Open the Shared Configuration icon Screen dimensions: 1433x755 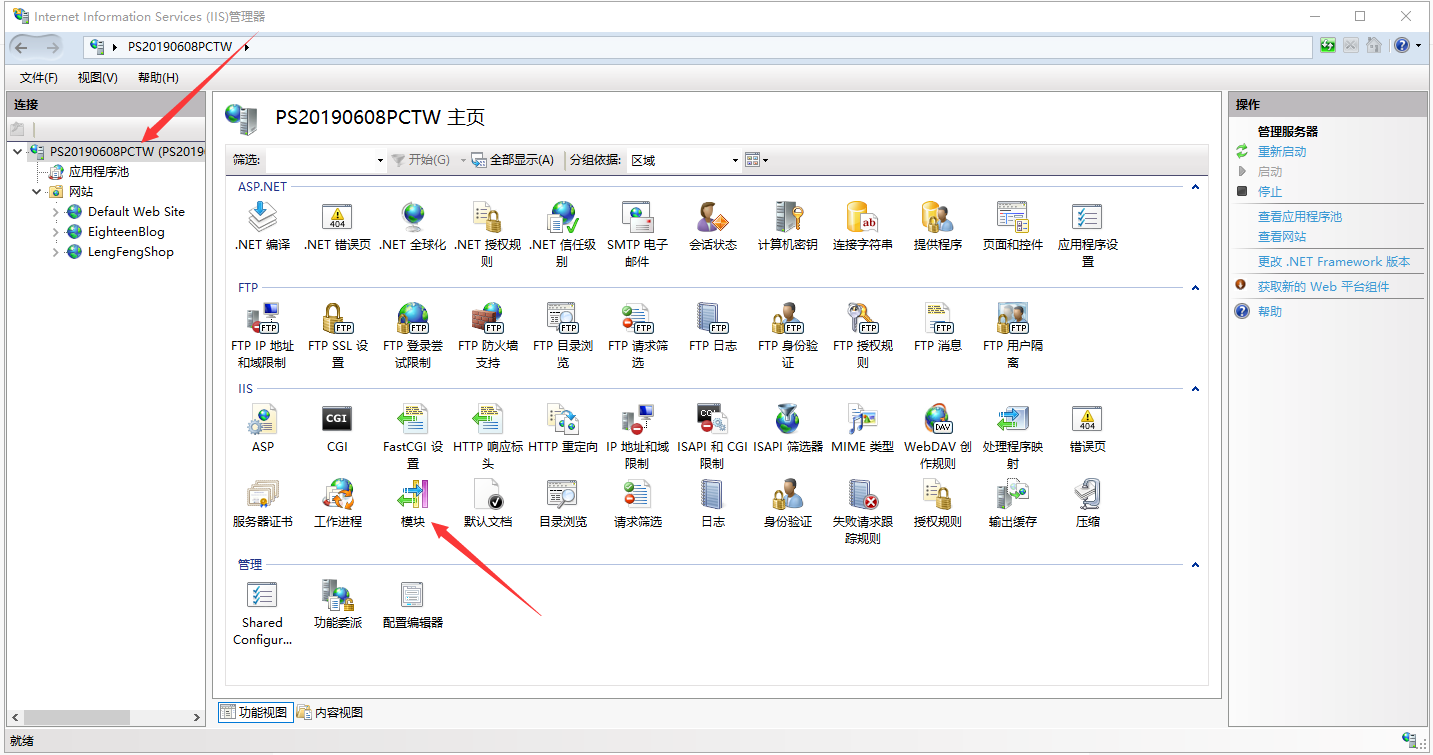click(262, 613)
